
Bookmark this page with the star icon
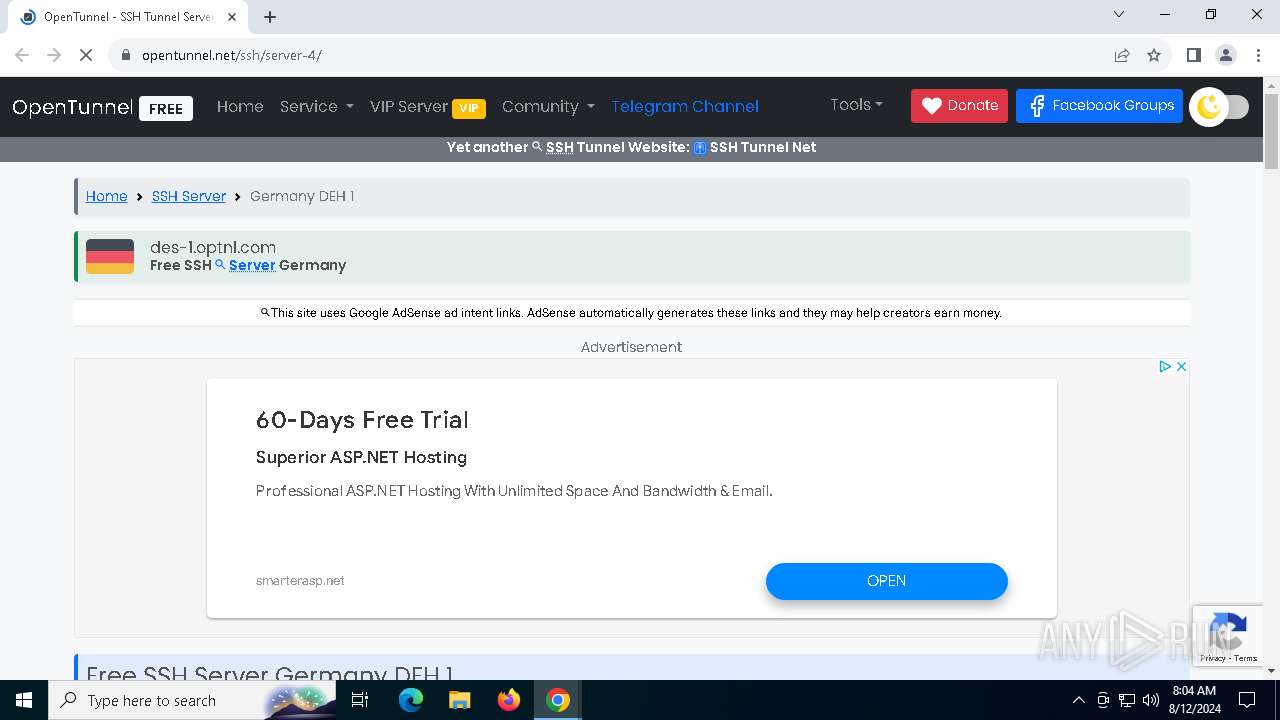click(1154, 55)
